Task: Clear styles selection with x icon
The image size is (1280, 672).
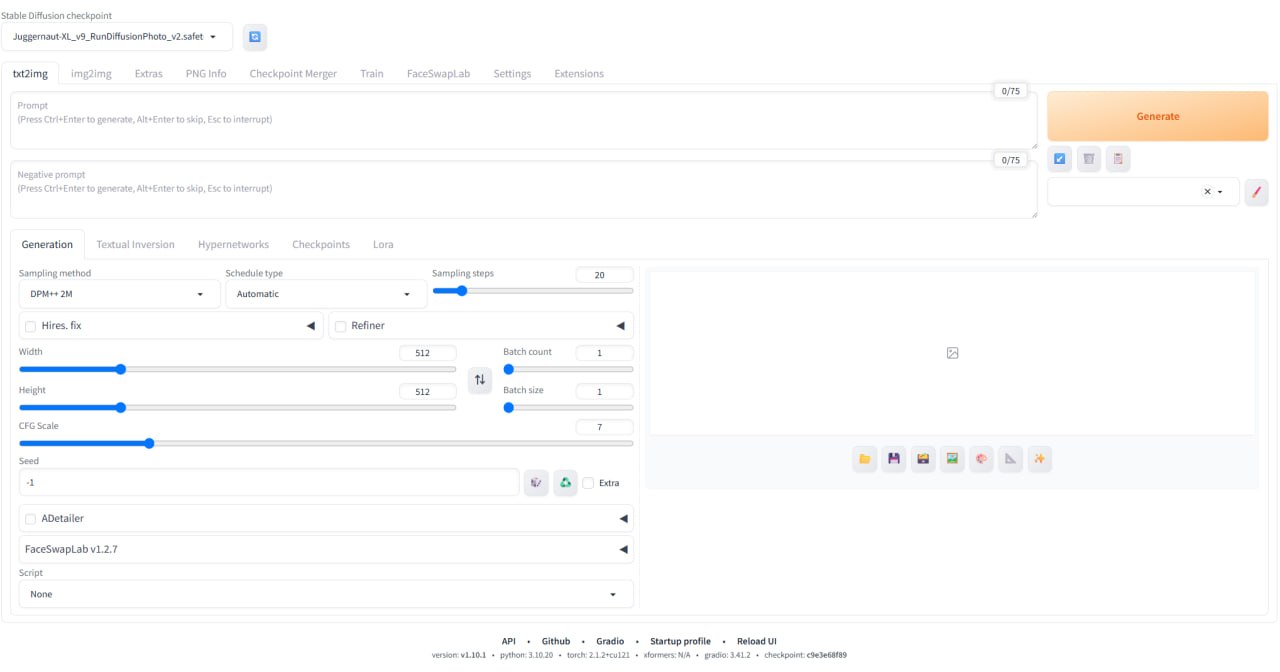Action: click(1207, 192)
